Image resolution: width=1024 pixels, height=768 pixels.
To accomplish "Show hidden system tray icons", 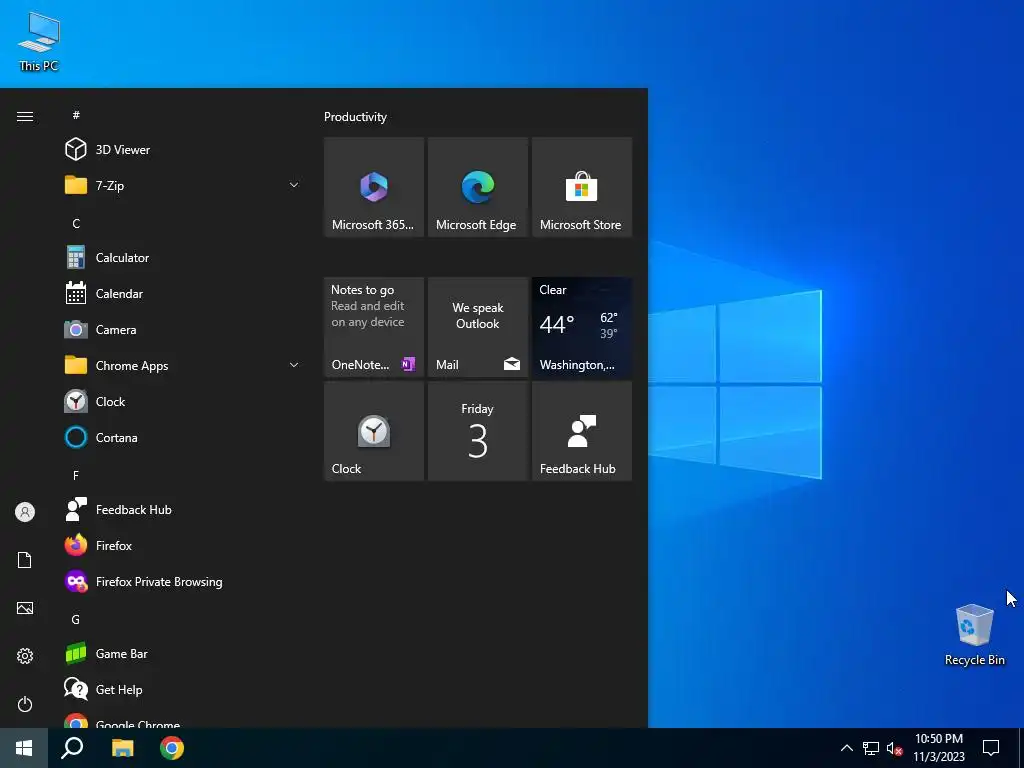I will pos(846,748).
